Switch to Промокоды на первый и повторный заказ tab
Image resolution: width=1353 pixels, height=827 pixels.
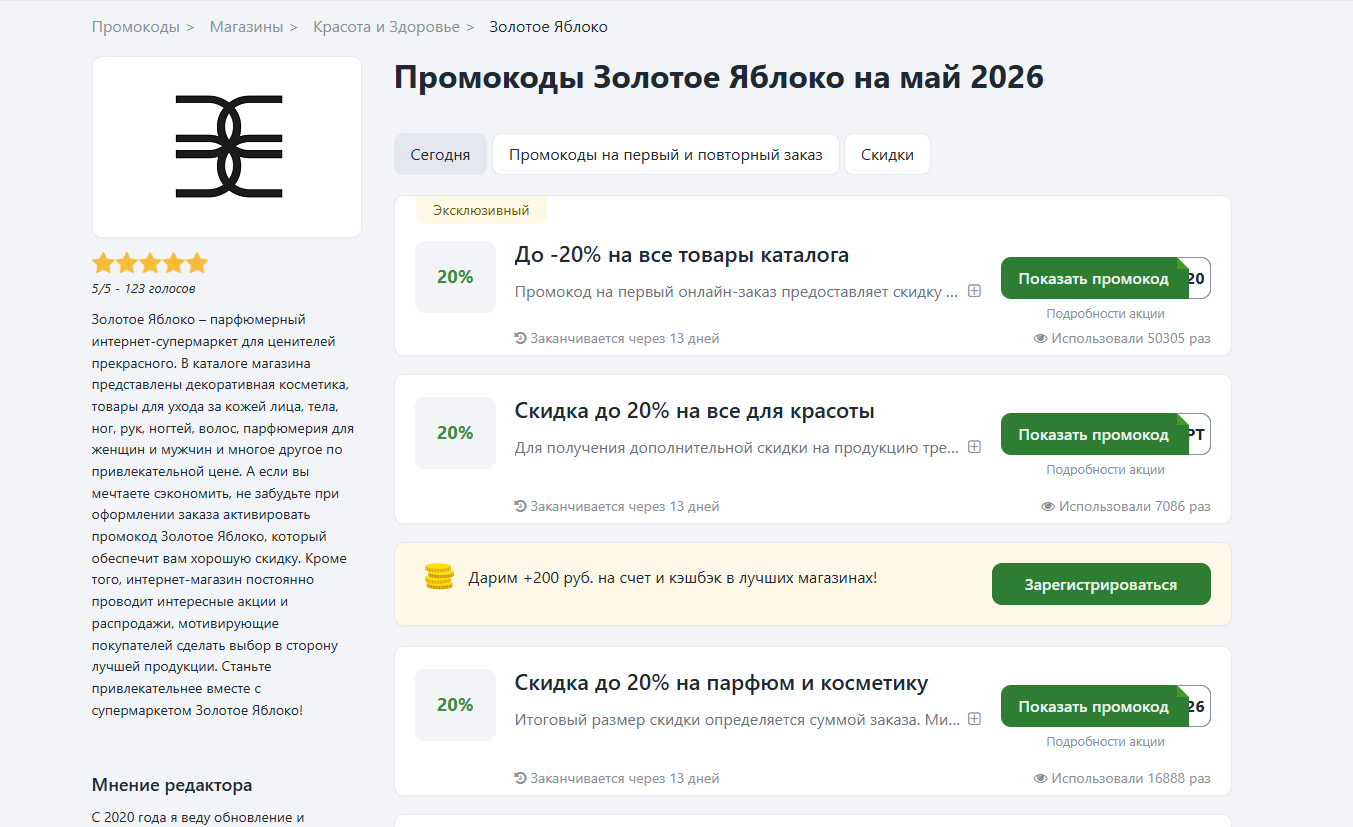[x=666, y=155]
